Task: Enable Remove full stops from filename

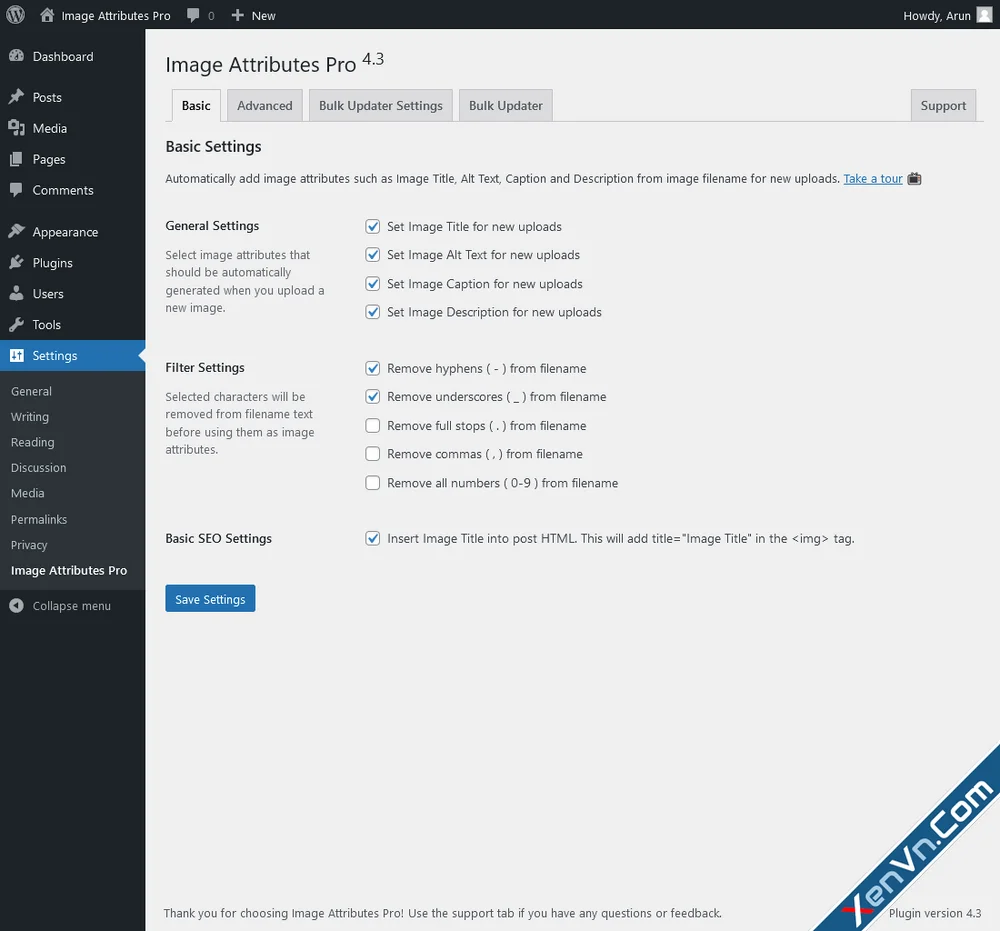Action: [x=372, y=425]
